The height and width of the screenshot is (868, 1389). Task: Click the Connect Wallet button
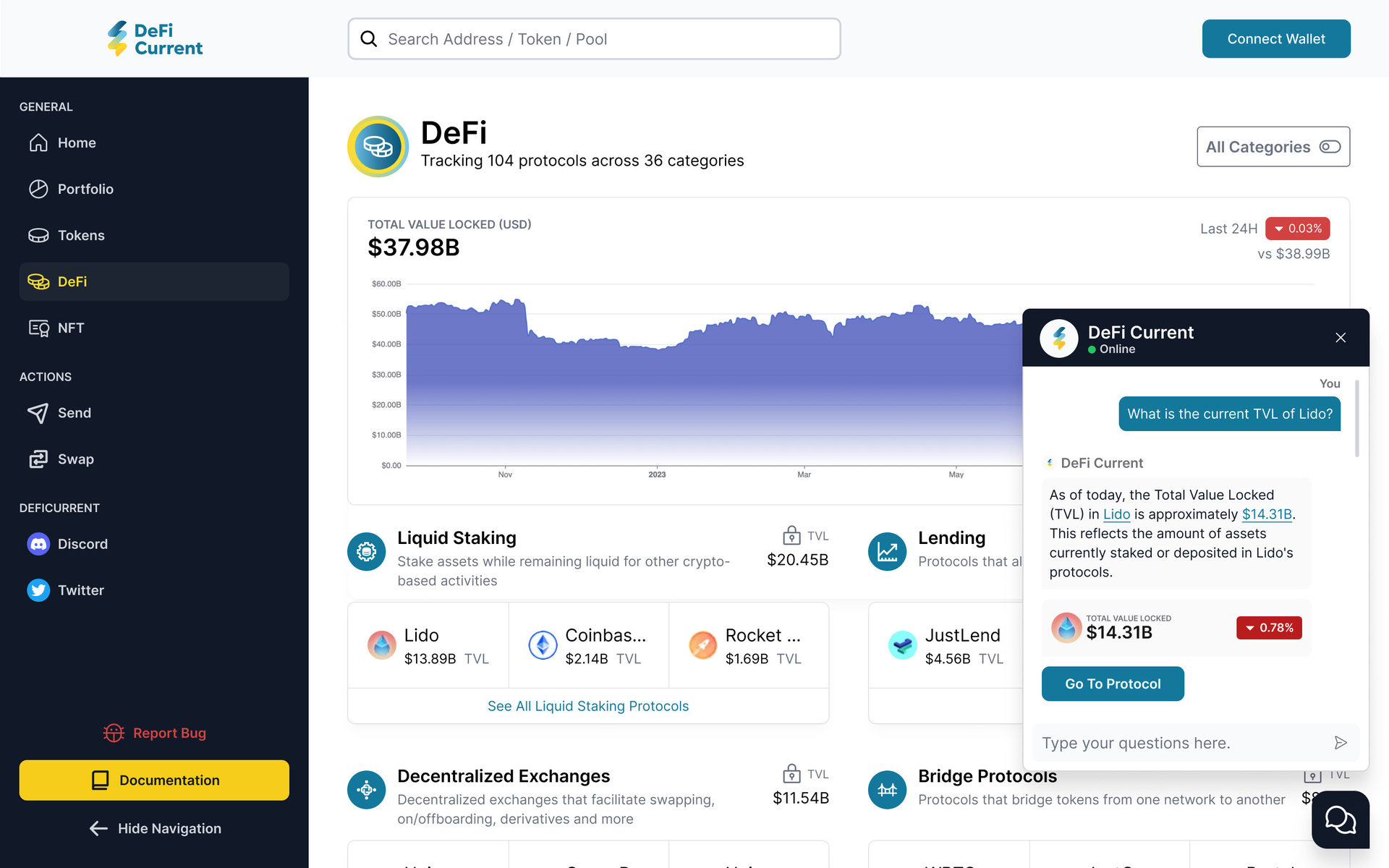(1276, 39)
